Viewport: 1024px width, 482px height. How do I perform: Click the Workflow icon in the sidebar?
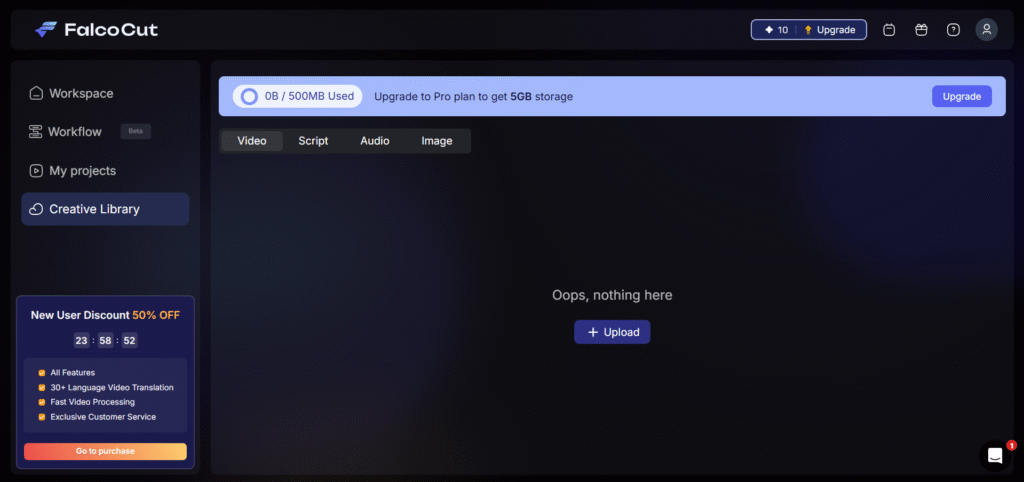(36, 132)
